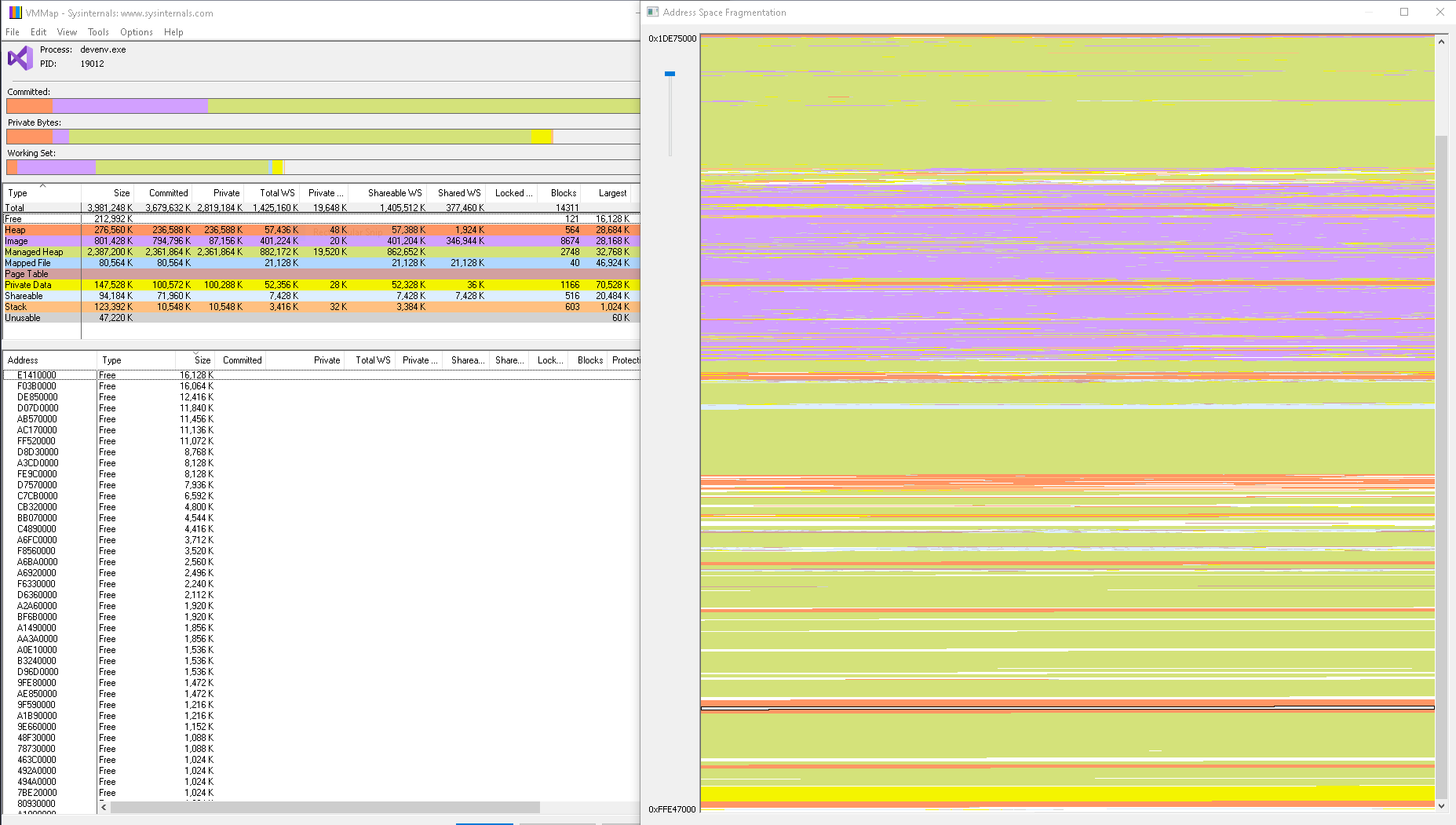Select the Heap row in summary table

click(x=322, y=230)
